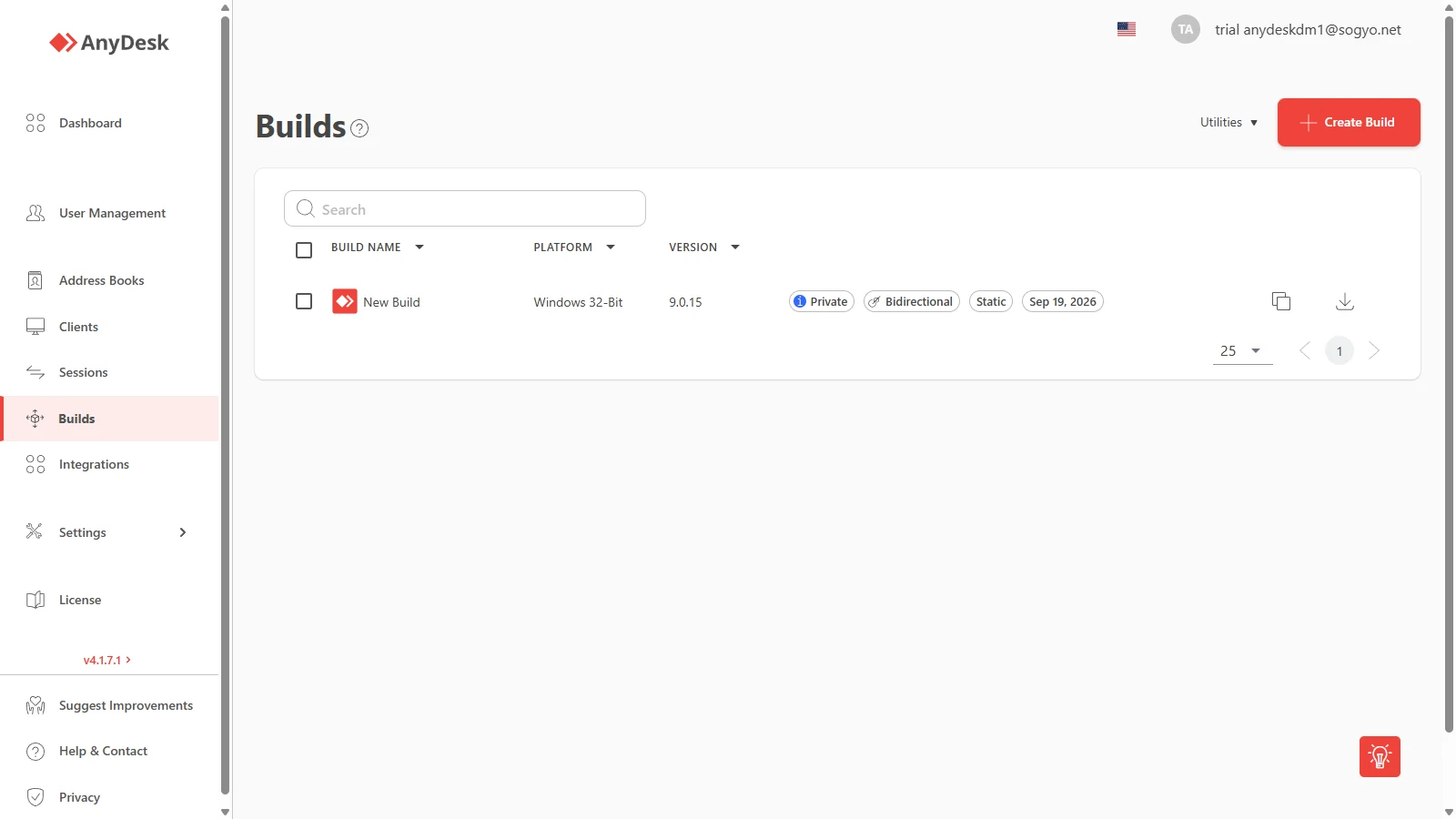Open Sessions menu item
1456x819 pixels.
click(83, 372)
